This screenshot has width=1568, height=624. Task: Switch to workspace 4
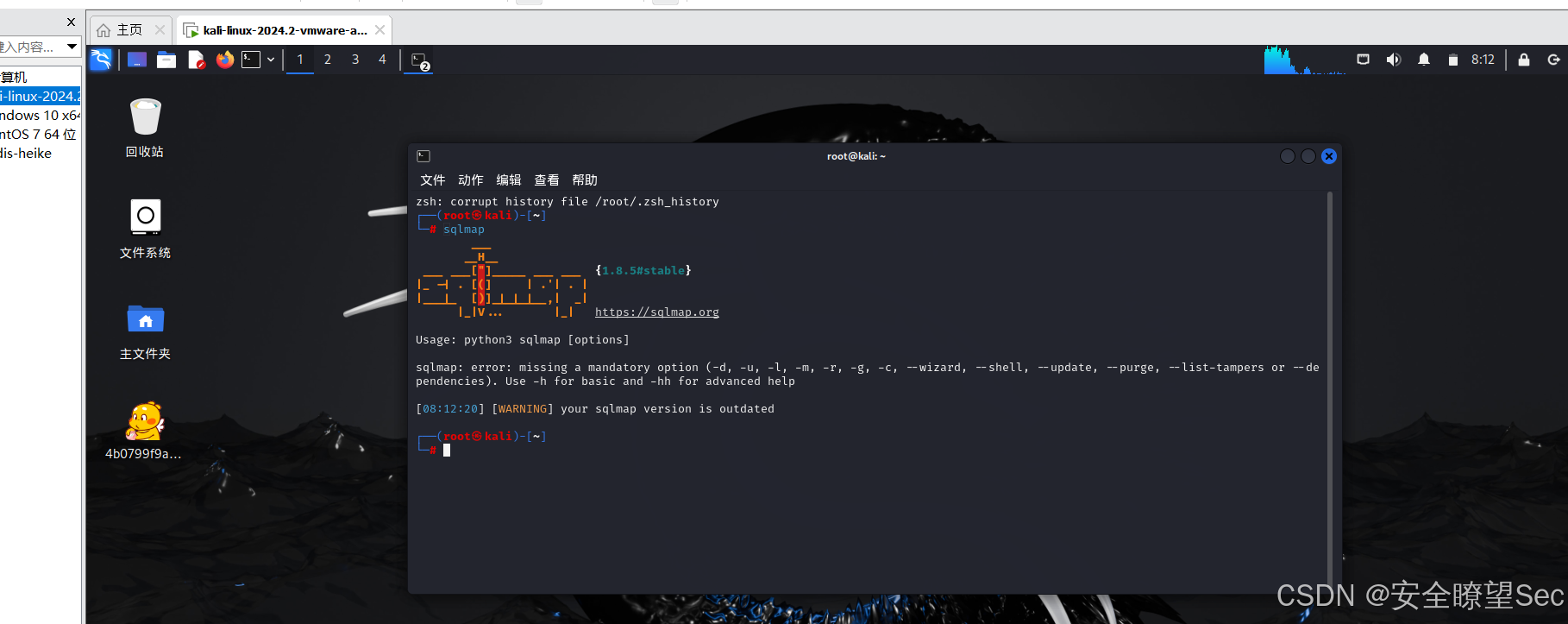[x=382, y=60]
